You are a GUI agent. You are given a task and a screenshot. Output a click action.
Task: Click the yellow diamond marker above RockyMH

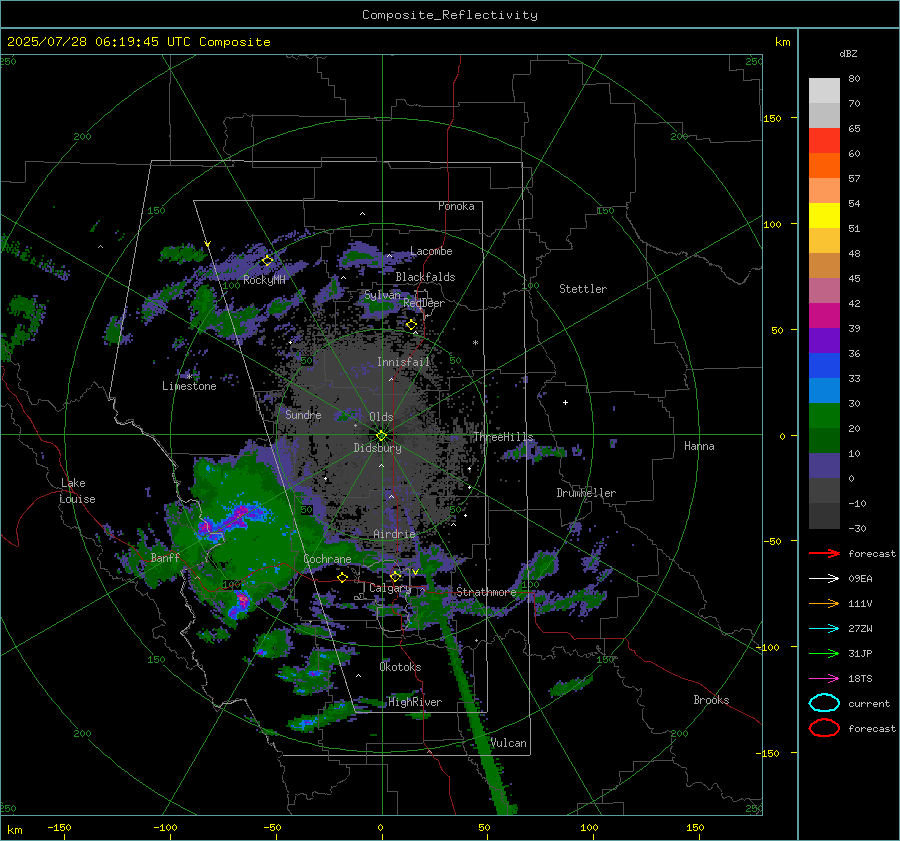click(267, 261)
